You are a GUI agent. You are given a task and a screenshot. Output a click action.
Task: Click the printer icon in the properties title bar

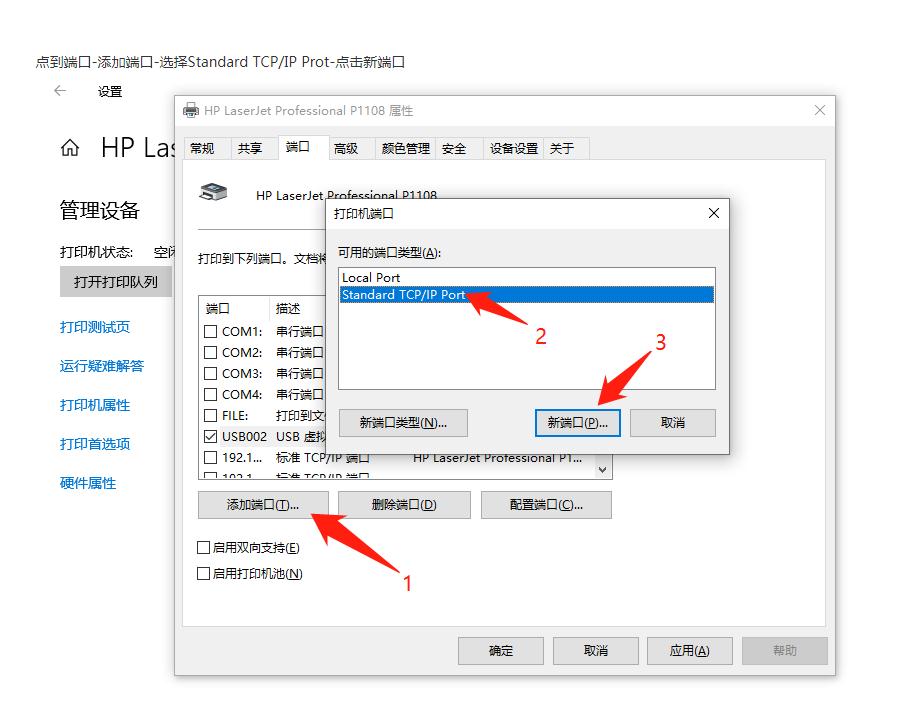click(191, 110)
